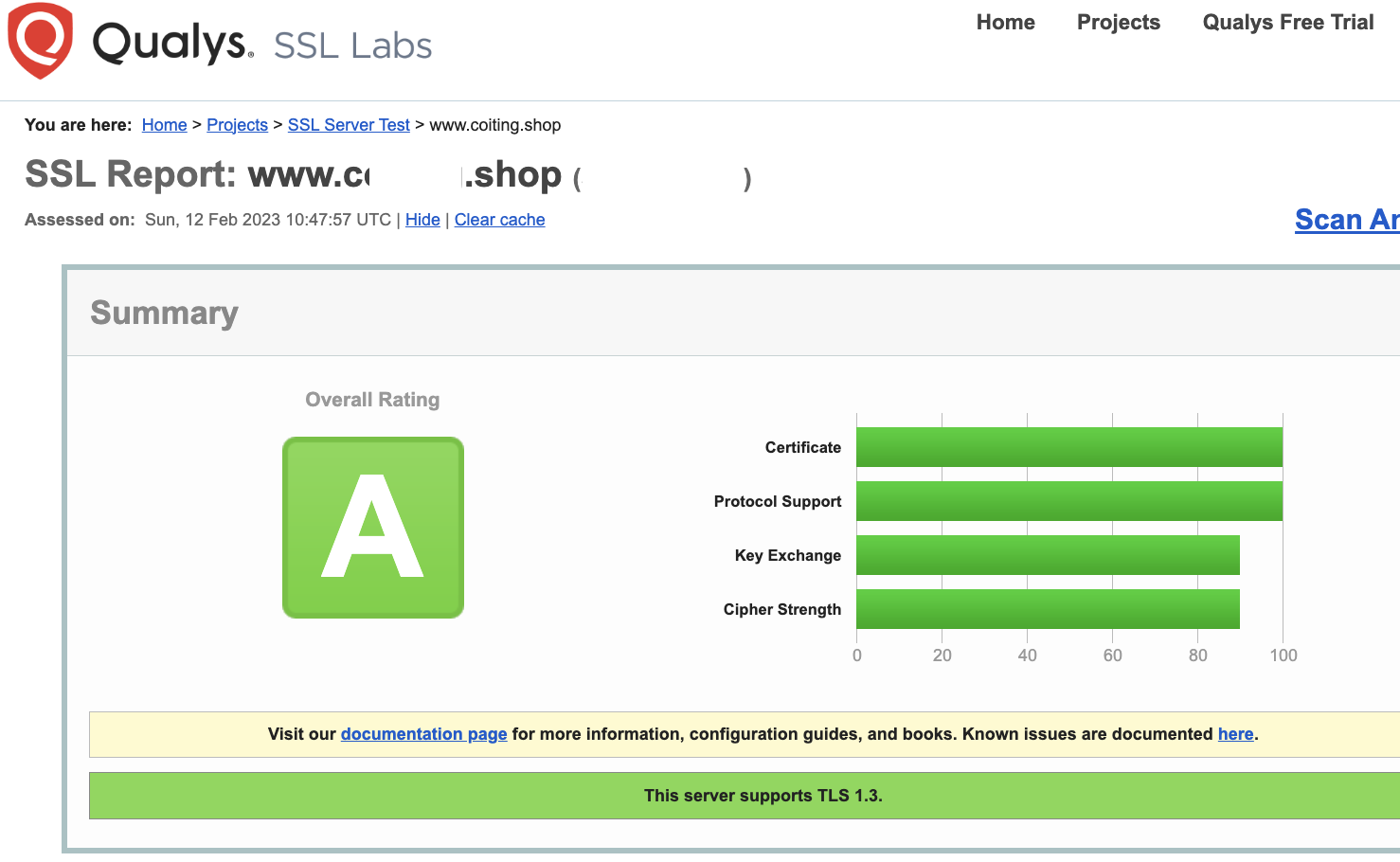This screenshot has width=1400, height=862.
Task: Click the 'Assessed on:' label
Action: pyautogui.click(x=80, y=220)
